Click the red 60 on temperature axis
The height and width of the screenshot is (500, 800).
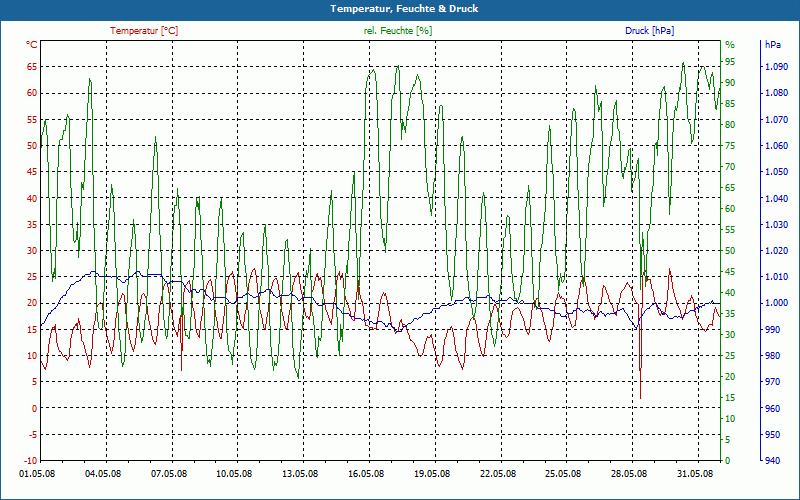(32, 93)
